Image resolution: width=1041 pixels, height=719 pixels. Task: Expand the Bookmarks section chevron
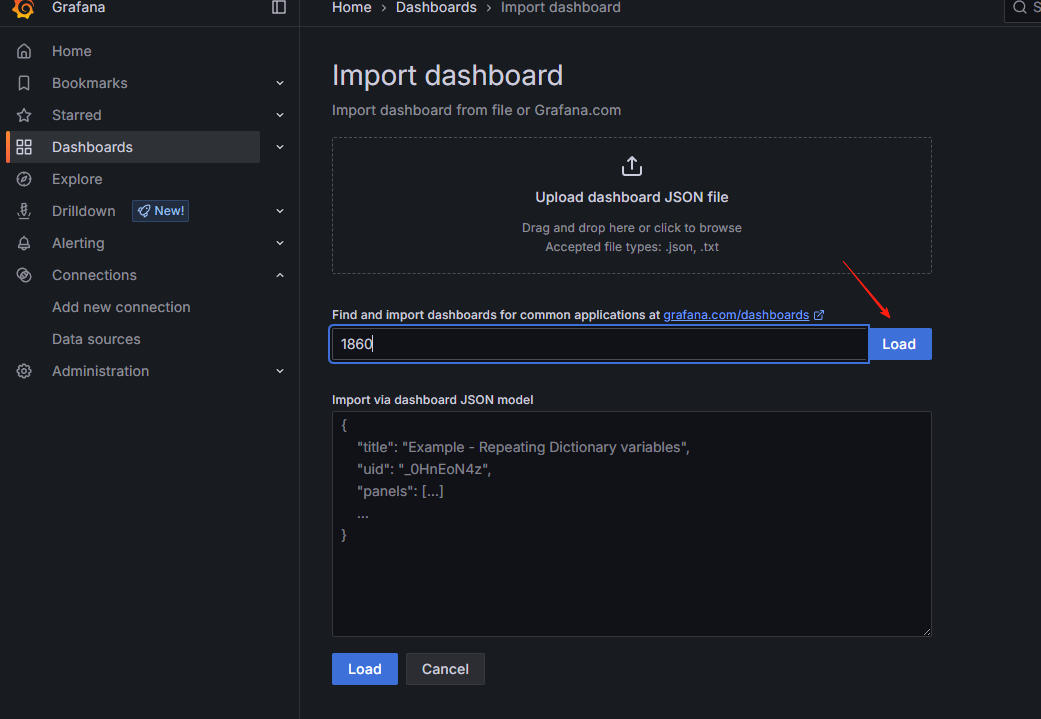(280, 83)
